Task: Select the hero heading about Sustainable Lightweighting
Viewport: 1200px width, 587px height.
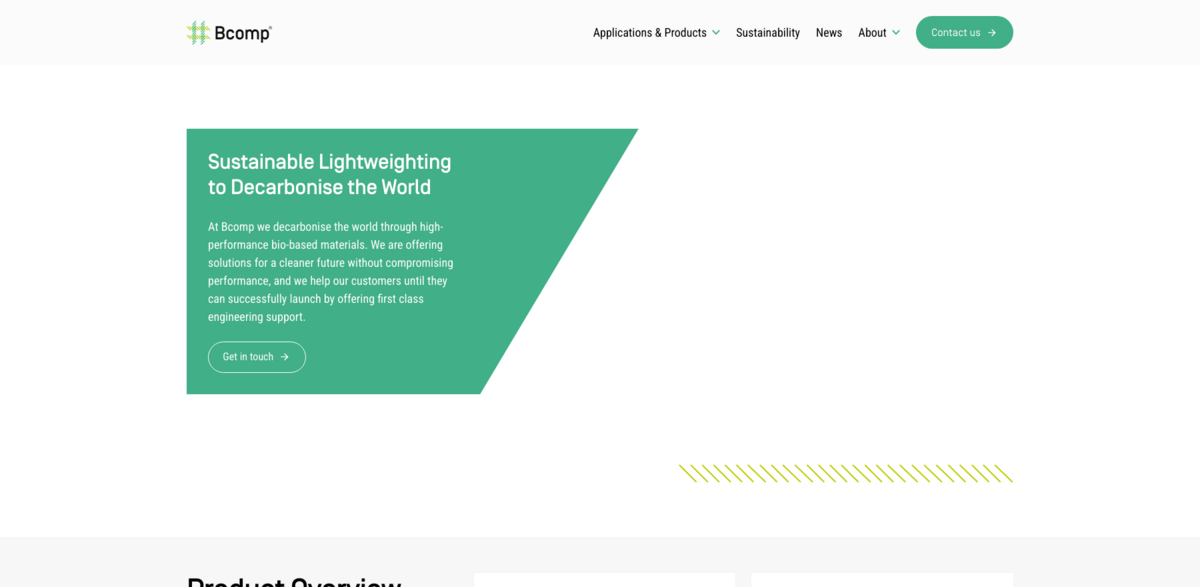Action: point(329,174)
